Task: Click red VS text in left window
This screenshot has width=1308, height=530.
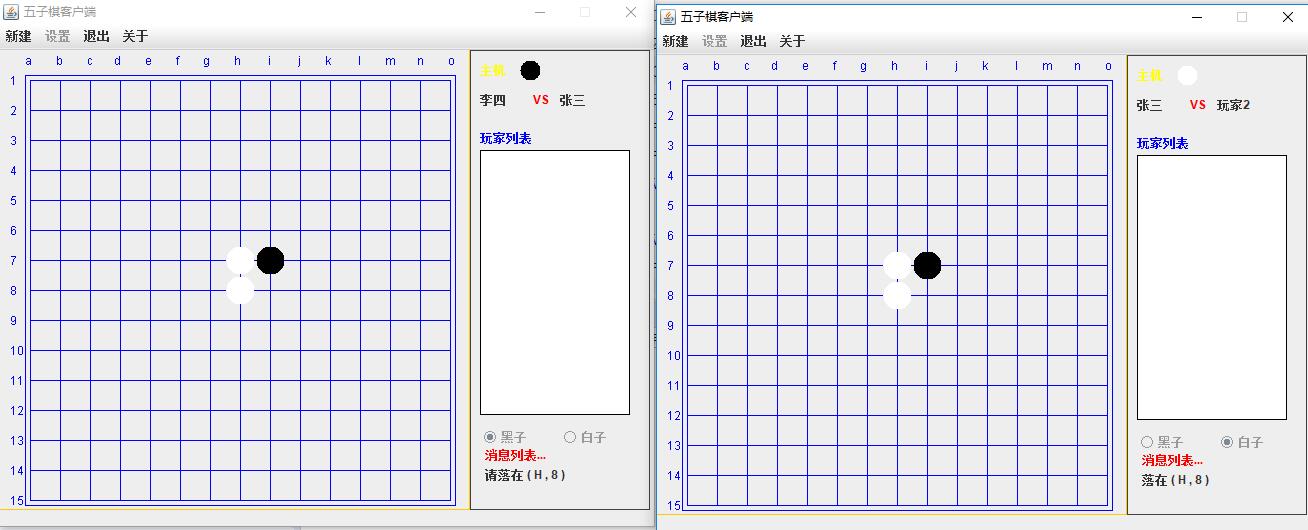Action: 541,100
